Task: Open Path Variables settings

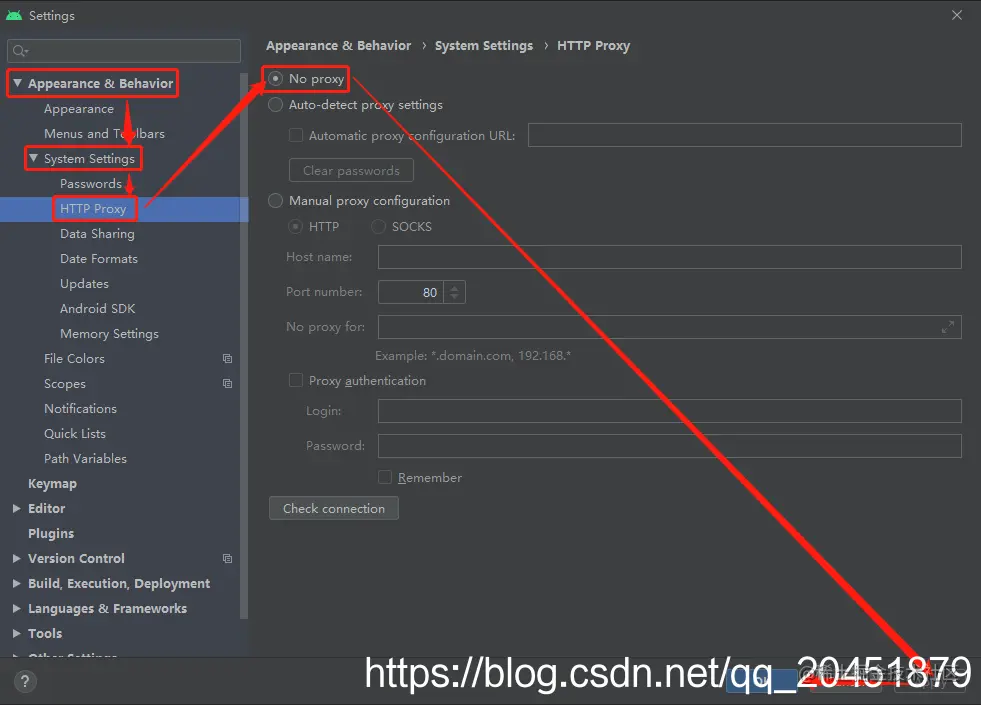Action: coord(85,459)
